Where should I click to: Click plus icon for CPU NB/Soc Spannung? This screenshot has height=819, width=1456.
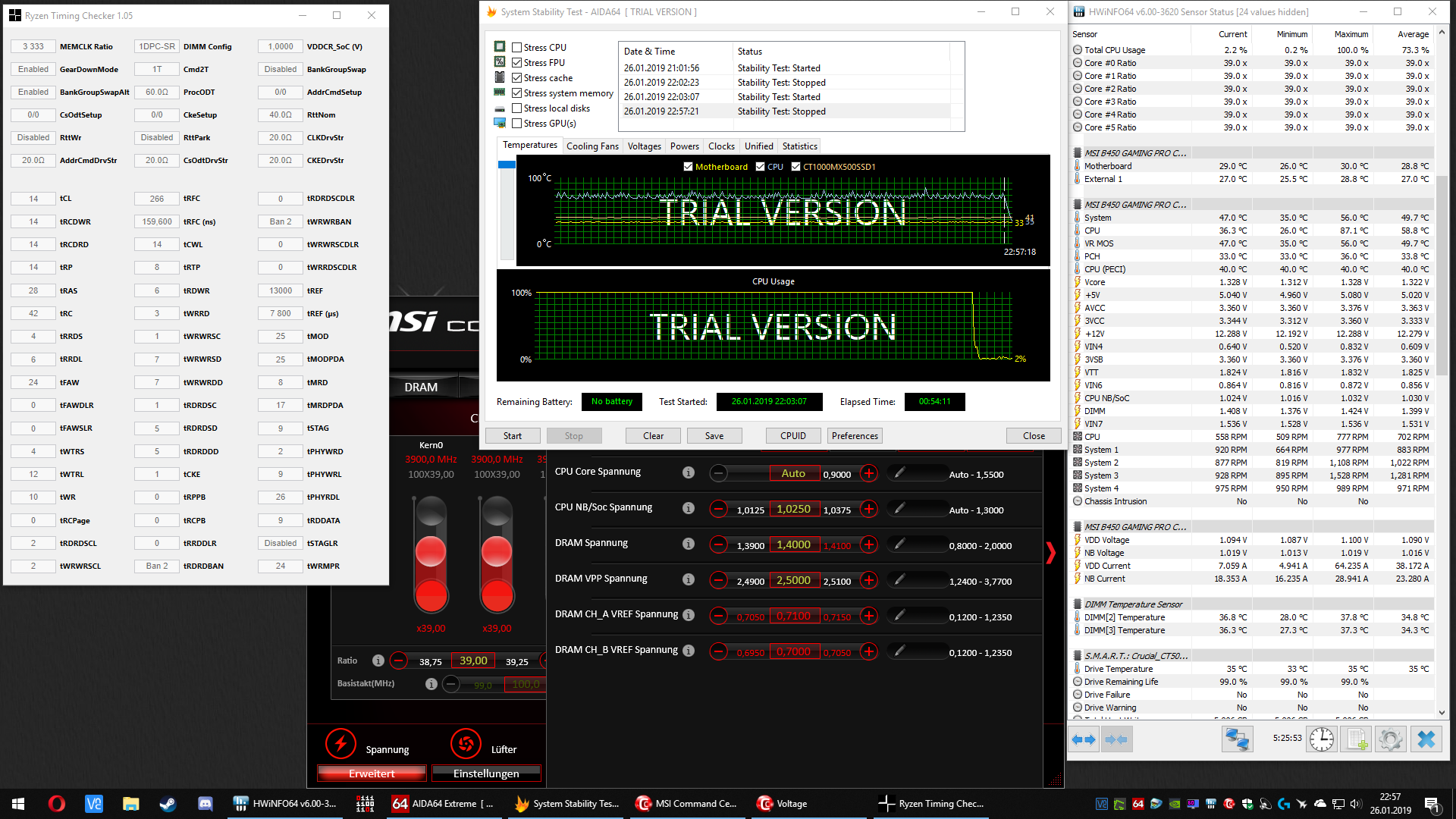click(869, 510)
